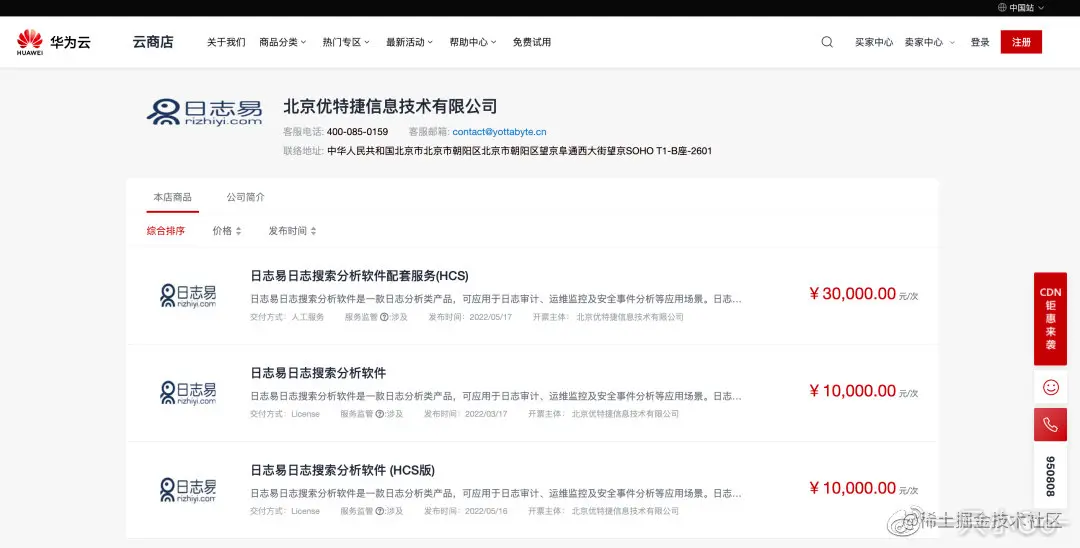Open product thumbnail for 配套服务(HCS)
Viewport: 1080px width, 548px height.
click(188, 295)
